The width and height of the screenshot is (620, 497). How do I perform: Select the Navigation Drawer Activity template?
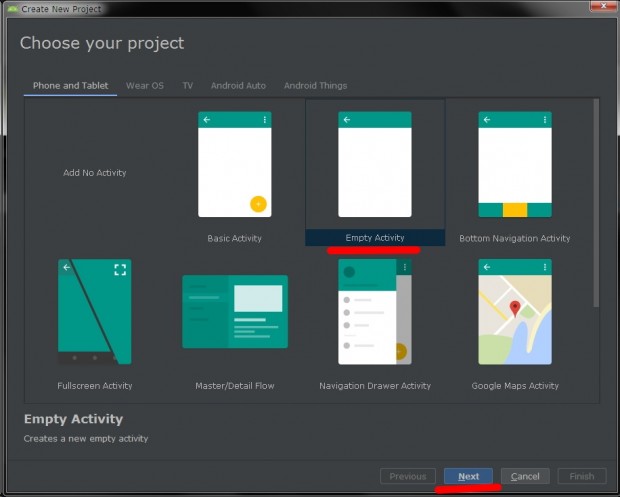point(374,312)
